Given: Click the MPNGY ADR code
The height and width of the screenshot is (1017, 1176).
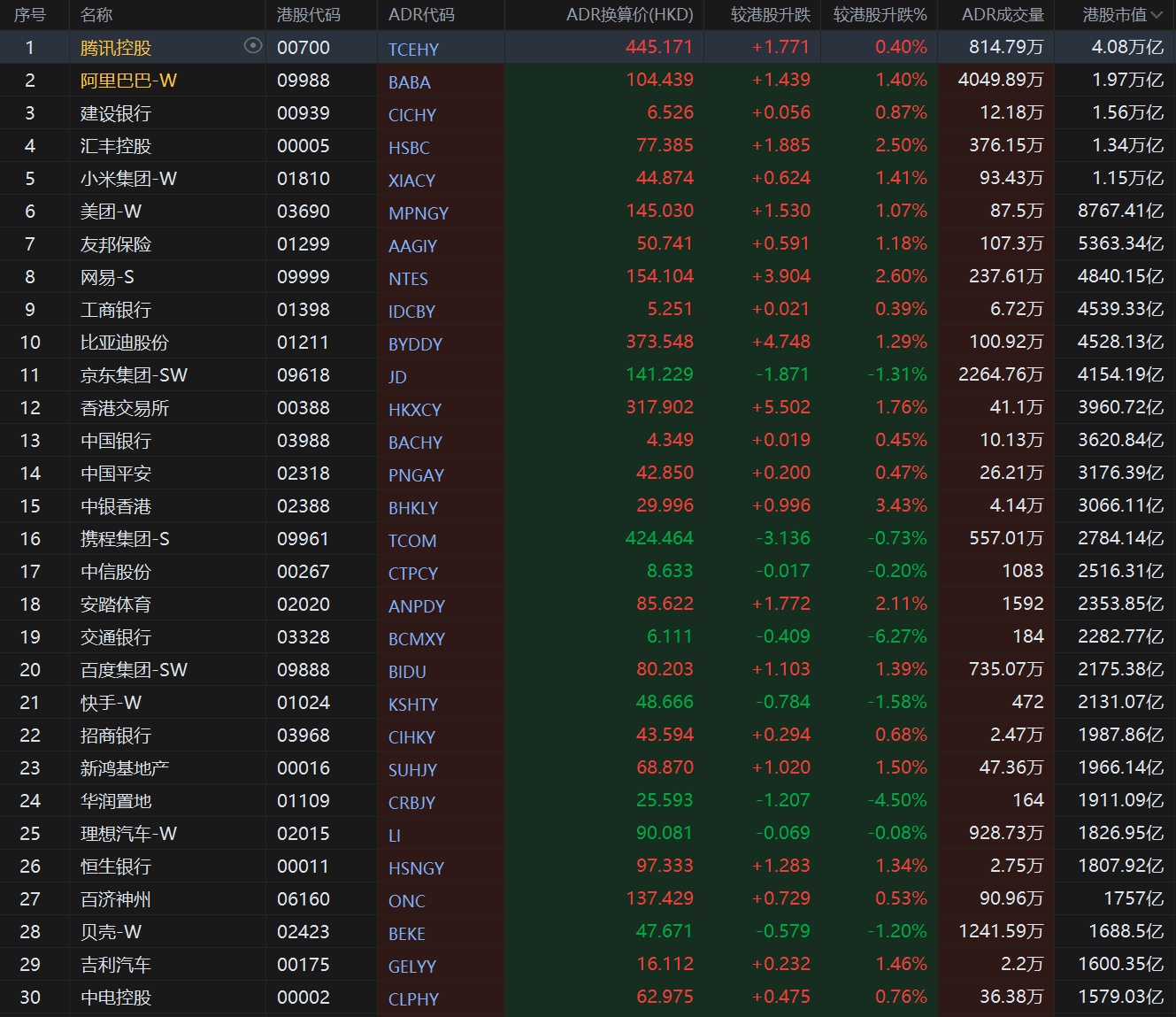Looking at the screenshot, I should click(419, 213).
